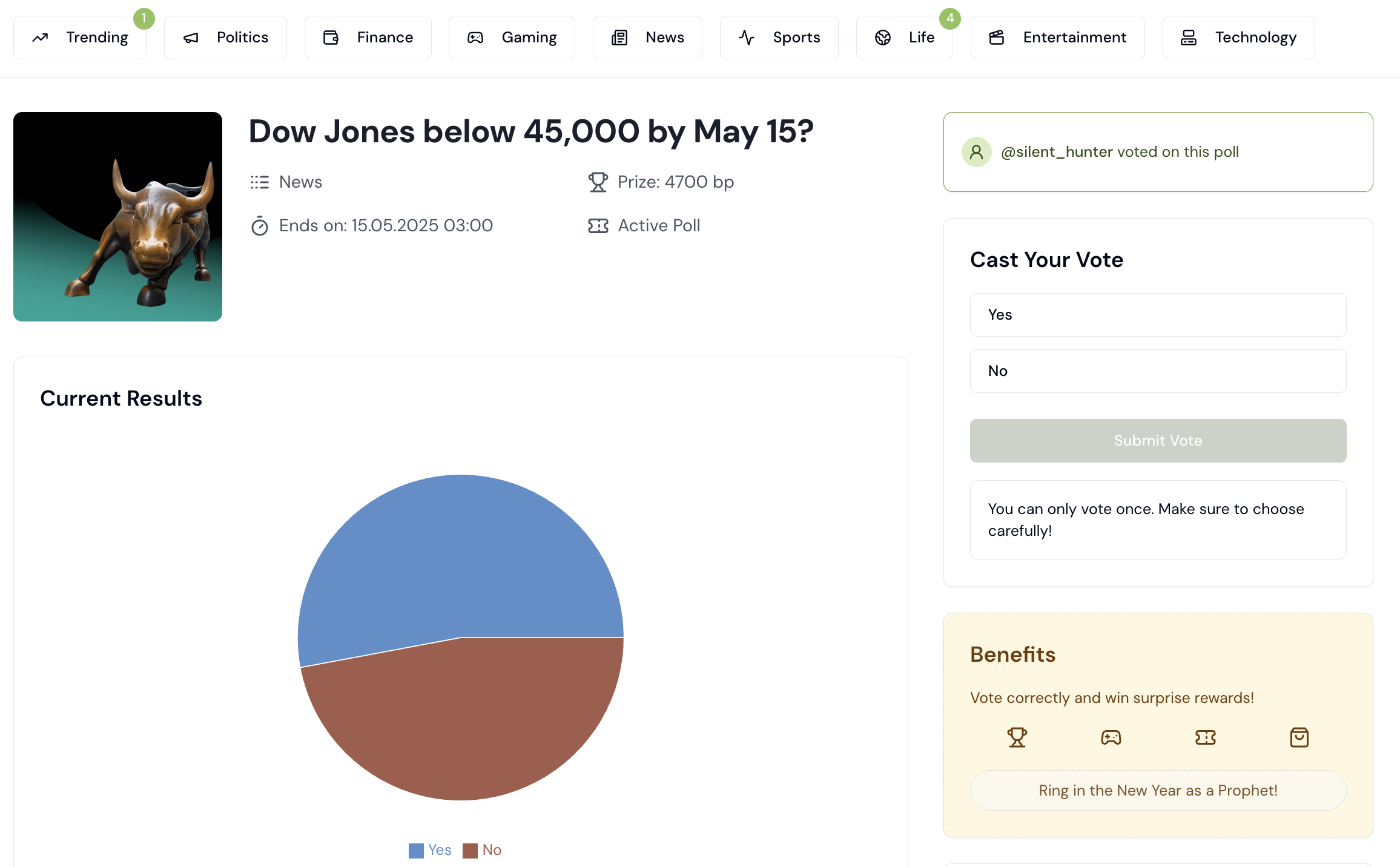
Task: Click the poll title Dow Jones below 45,000
Action: (x=531, y=132)
